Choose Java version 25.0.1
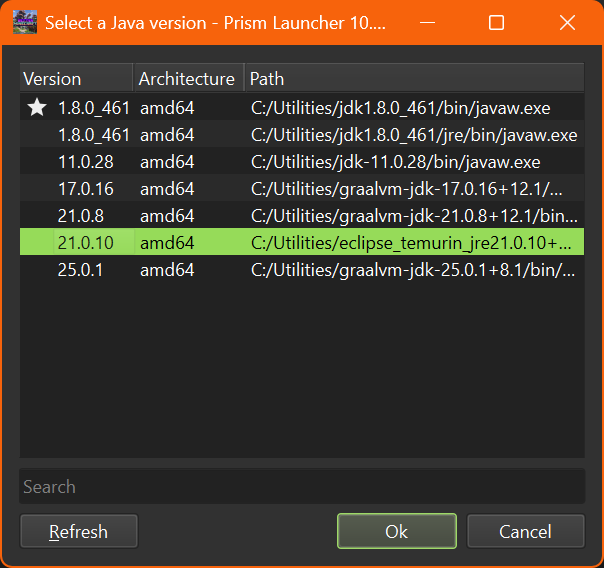Viewport: 604px width, 568px height. [81, 270]
